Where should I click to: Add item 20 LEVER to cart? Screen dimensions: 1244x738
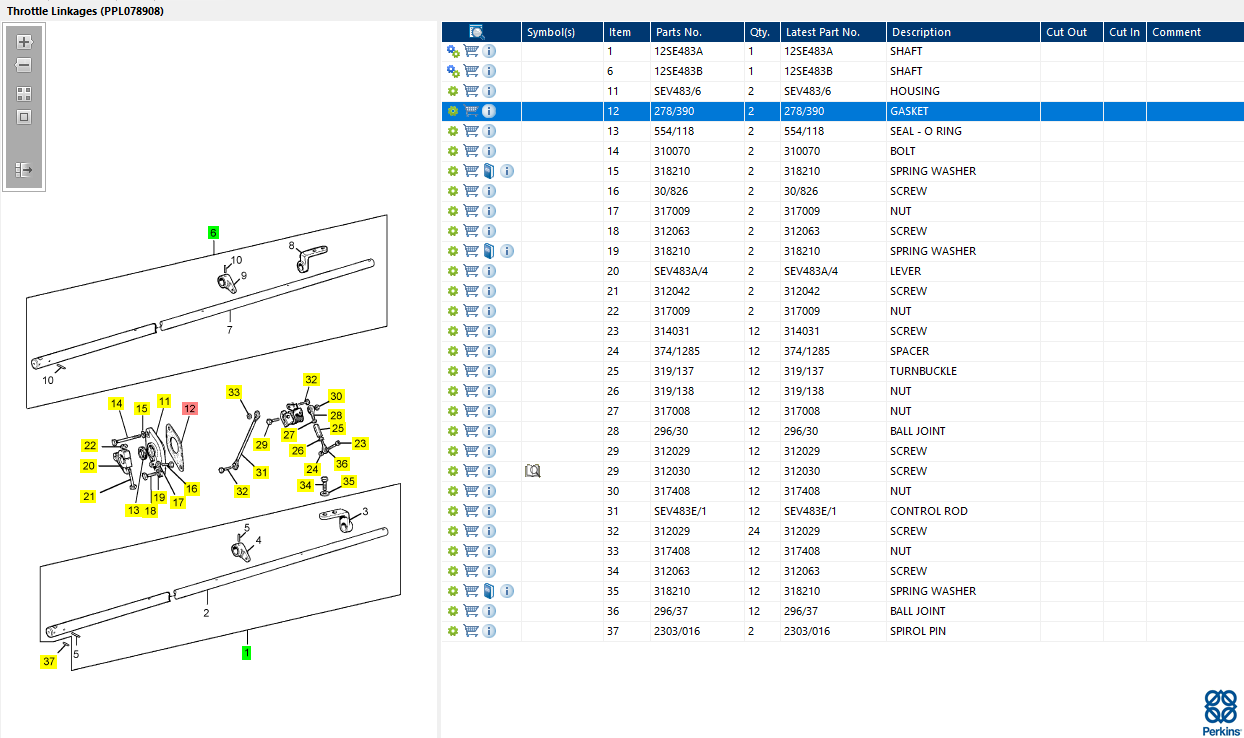point(471,271)
